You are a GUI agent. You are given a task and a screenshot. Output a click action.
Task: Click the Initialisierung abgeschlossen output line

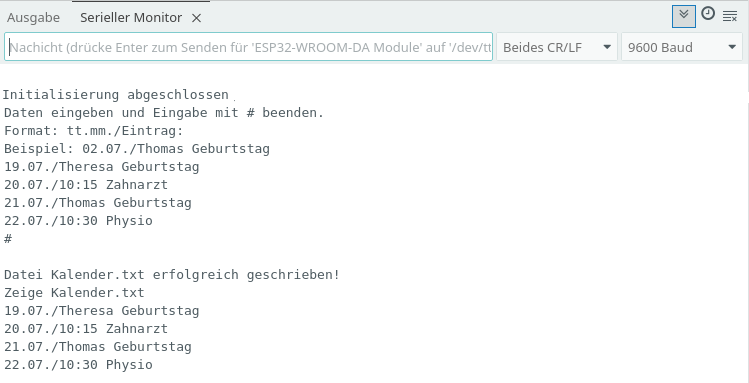116,95
